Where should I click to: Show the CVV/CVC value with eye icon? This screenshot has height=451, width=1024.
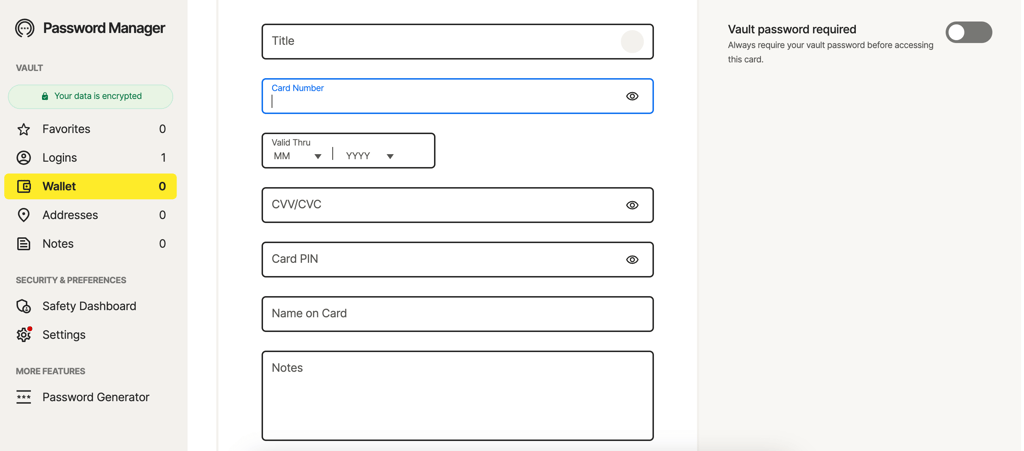click(632, 205)
